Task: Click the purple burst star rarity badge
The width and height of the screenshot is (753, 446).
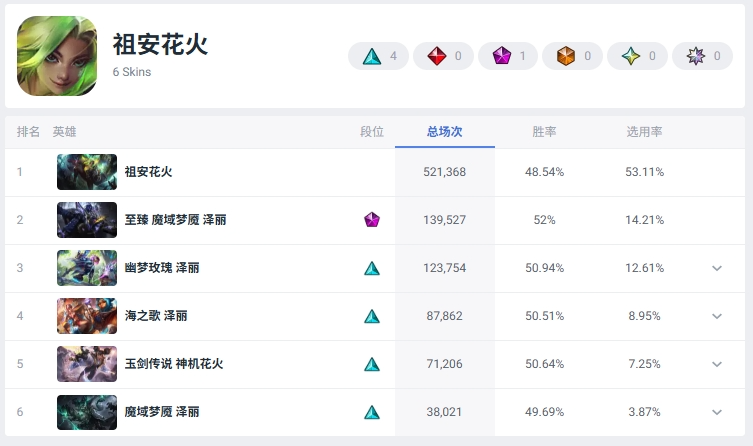Action: [x=702, y=56]
